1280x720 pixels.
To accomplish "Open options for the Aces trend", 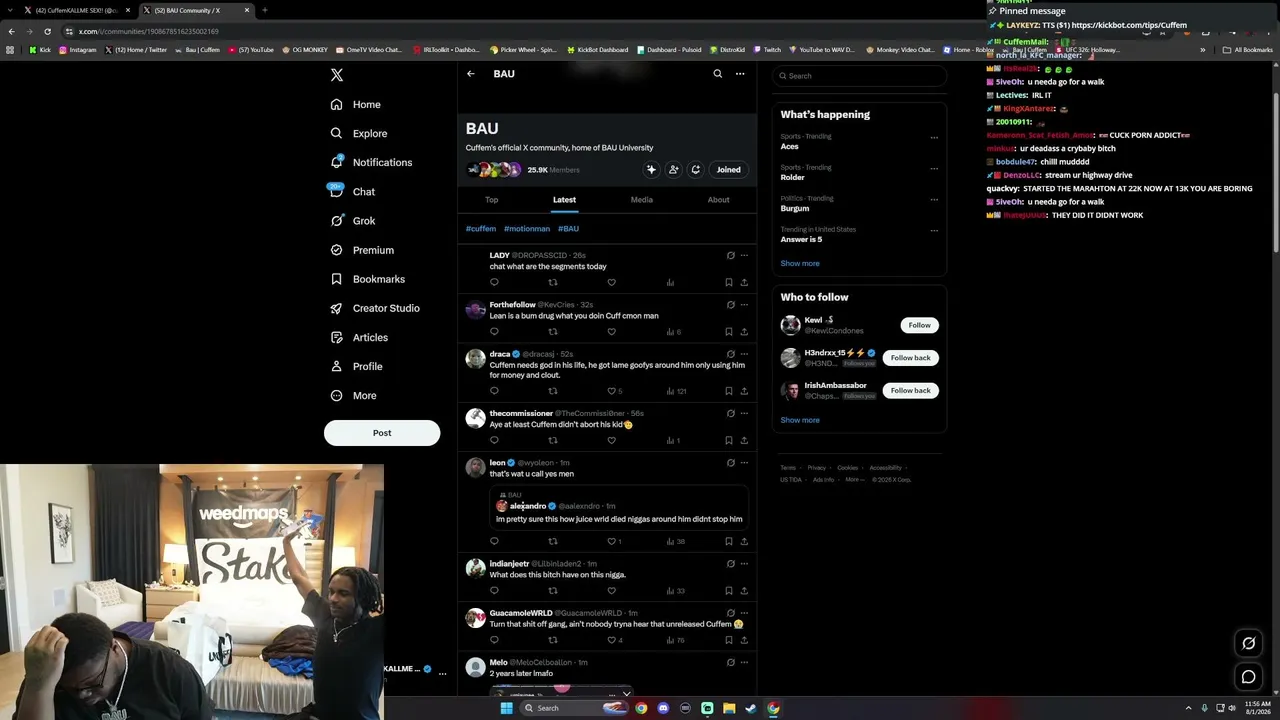I will (x=934, y=137).
